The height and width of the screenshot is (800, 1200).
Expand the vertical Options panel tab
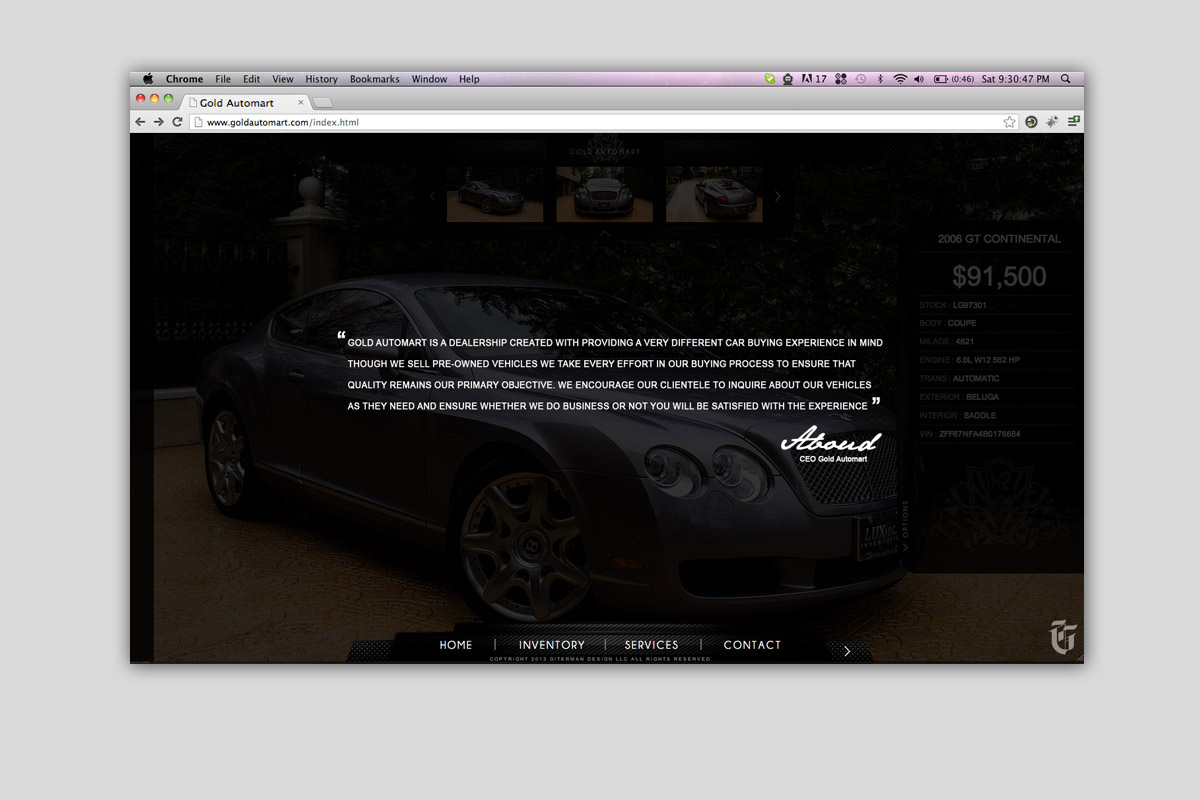point(906,526)
